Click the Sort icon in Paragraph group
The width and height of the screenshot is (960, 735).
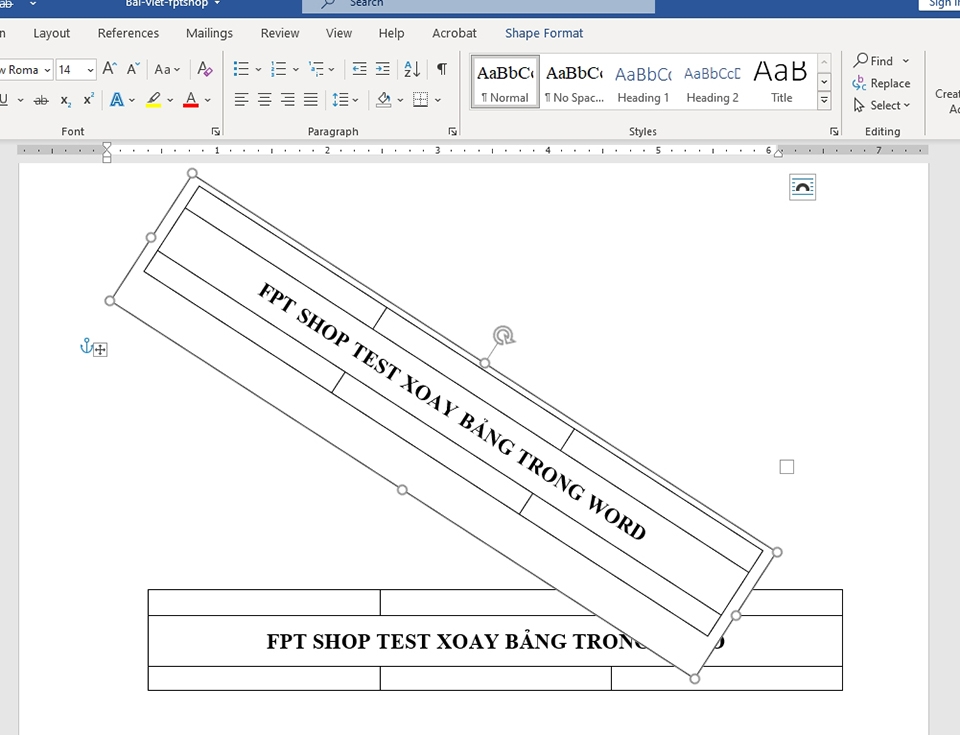coord(410,70)
